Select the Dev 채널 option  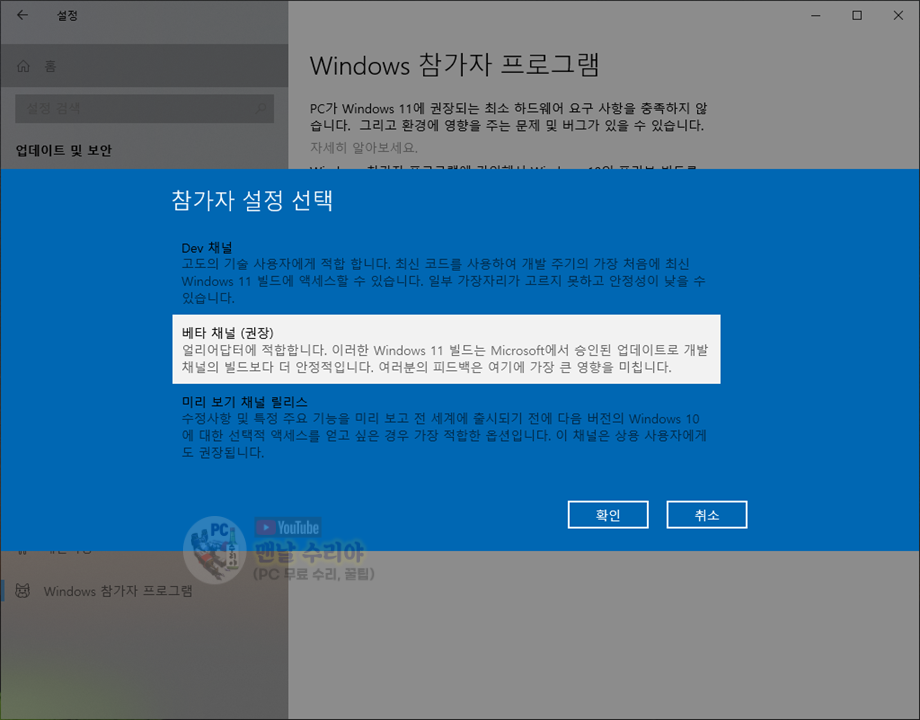(446, 272)
